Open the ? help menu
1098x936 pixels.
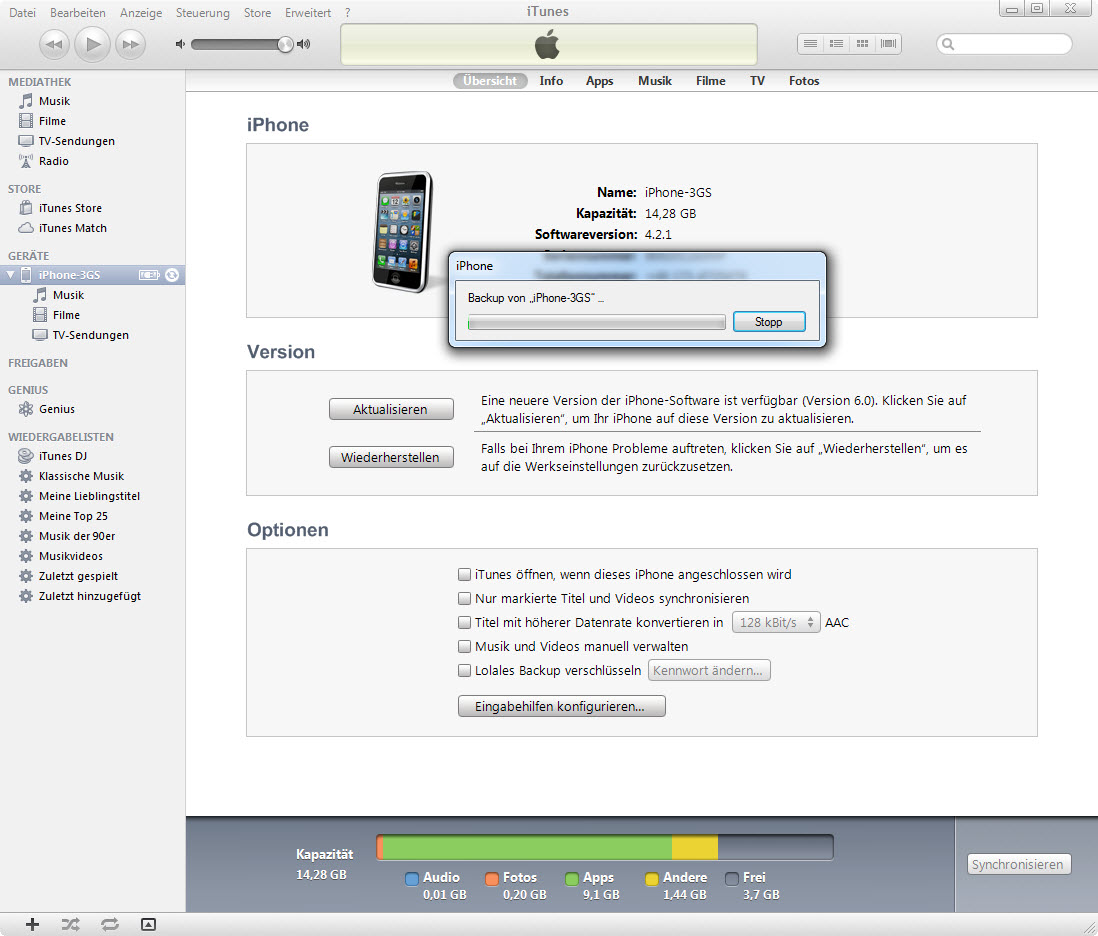(x=347, y=13)
